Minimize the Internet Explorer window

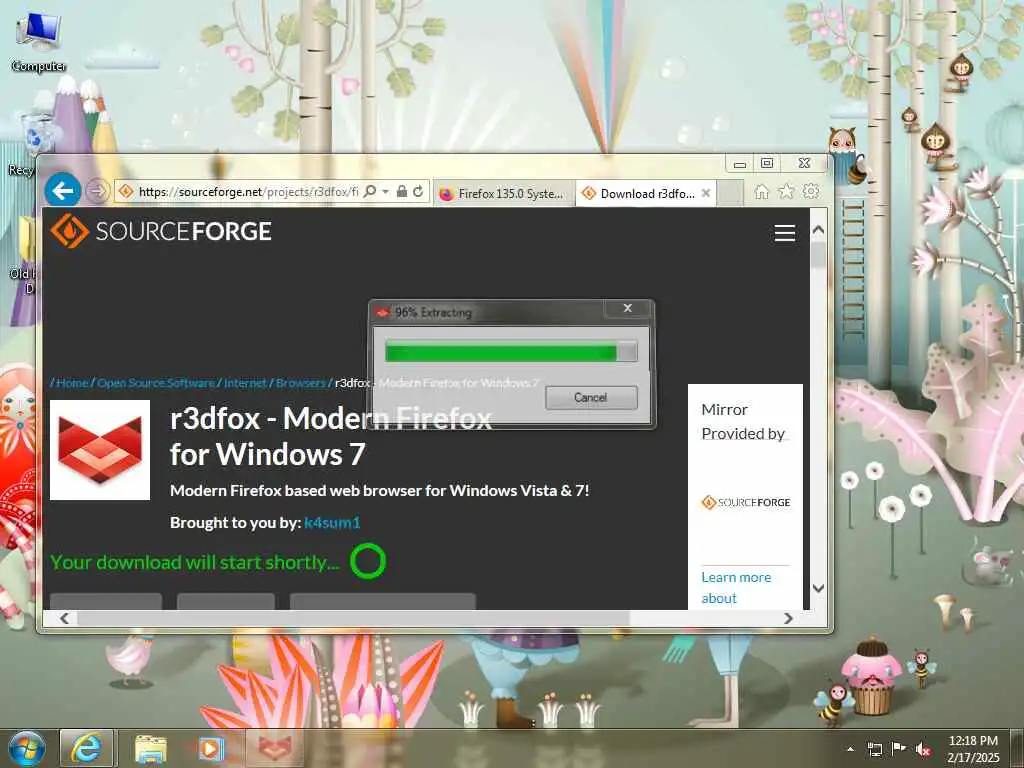point(739,163)
